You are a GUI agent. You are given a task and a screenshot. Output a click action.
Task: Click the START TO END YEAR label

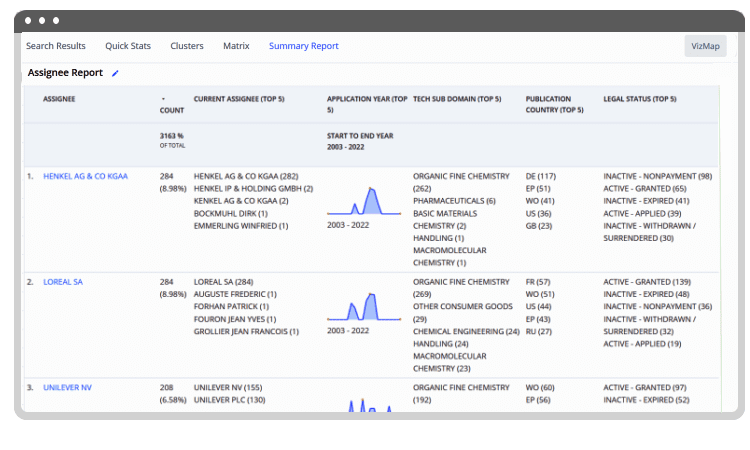[x=360, y=136]
